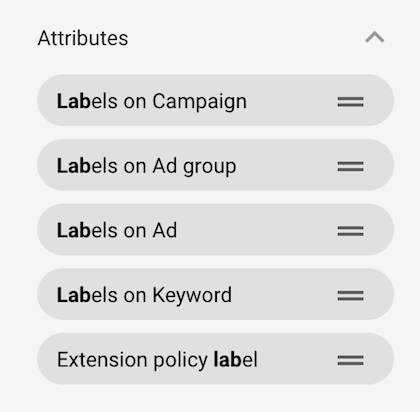The width and height of the screenshot is (420, 412).
Task: Click empty space inside the Labels on Ad chip
Action: (x=257, y=230)
